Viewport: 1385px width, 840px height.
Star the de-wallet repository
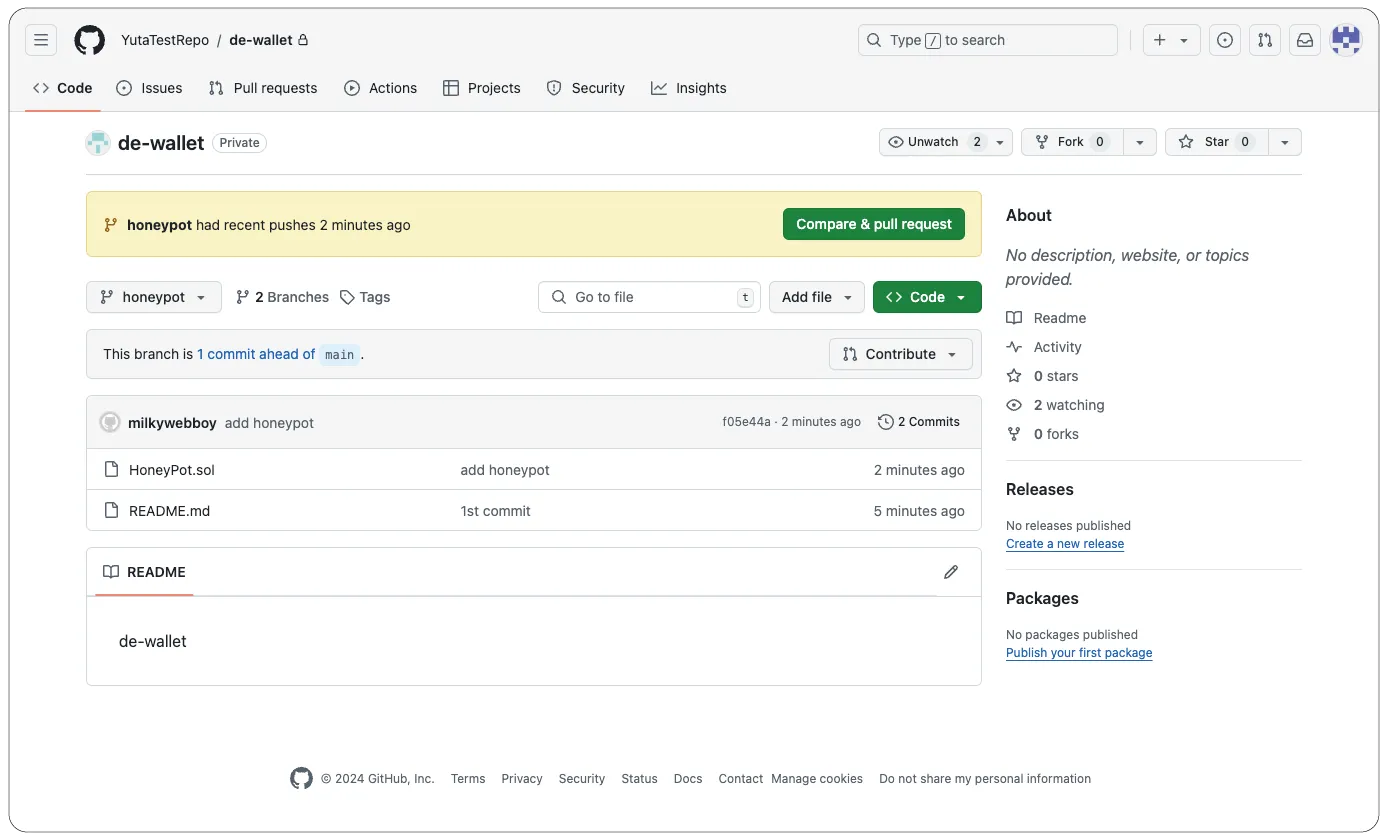[1217, 142]
